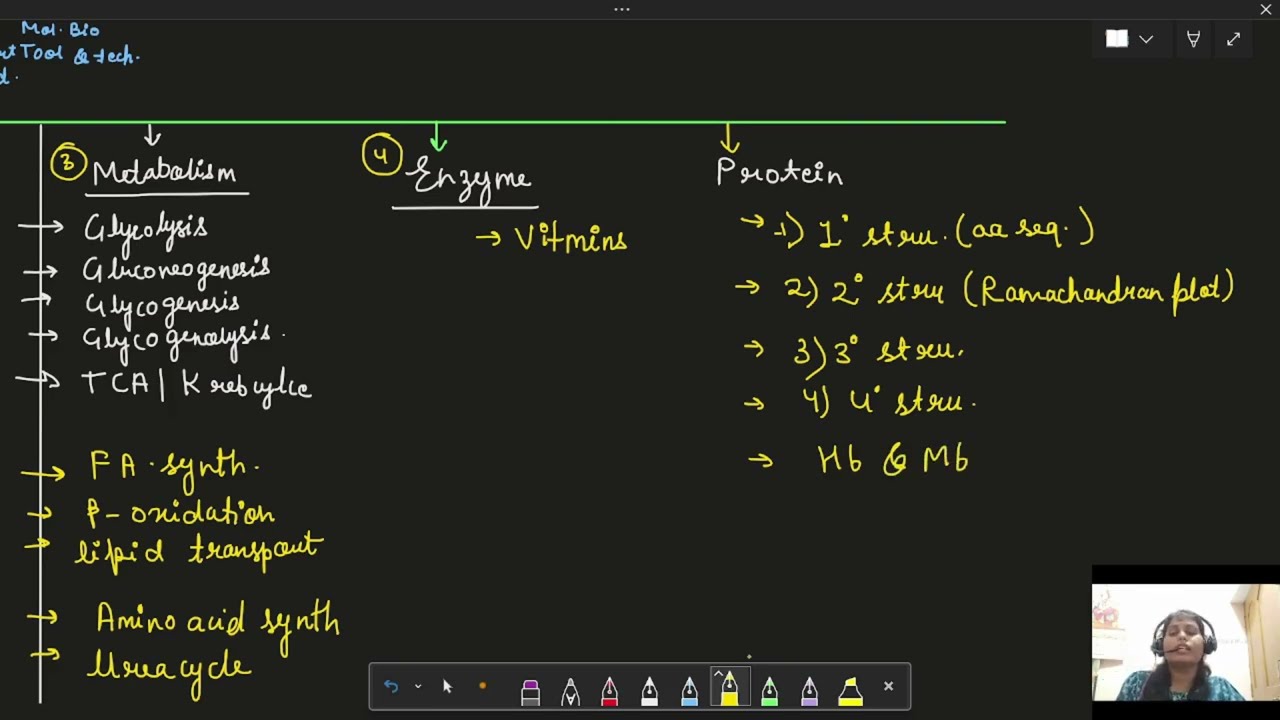Image resolution: width=1280 pixels, height=720 pixels.
Task: Click the 'Glycogenesis' handwritten text
Action: coord(161,305)
